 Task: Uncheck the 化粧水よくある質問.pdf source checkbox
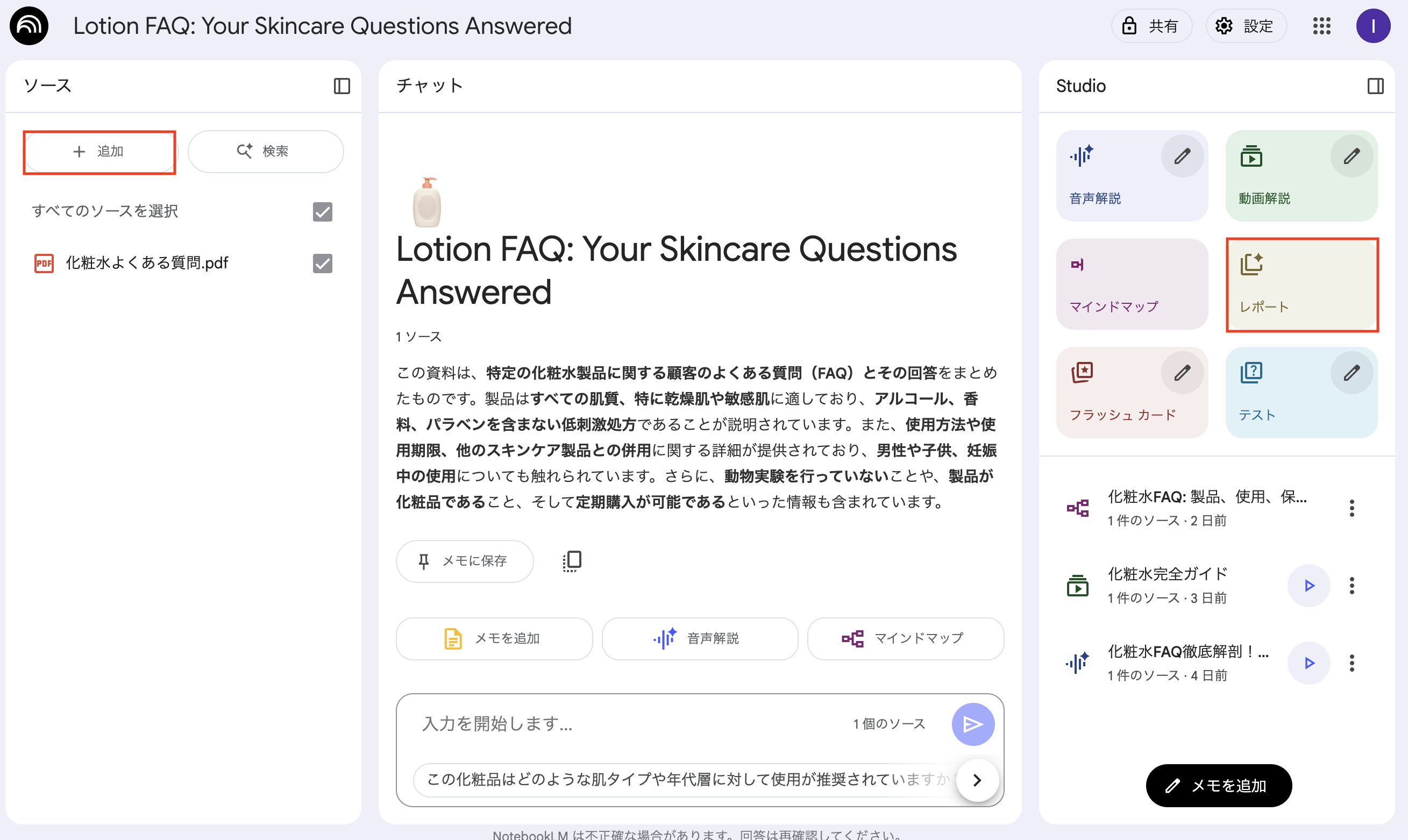click(323, 263)
